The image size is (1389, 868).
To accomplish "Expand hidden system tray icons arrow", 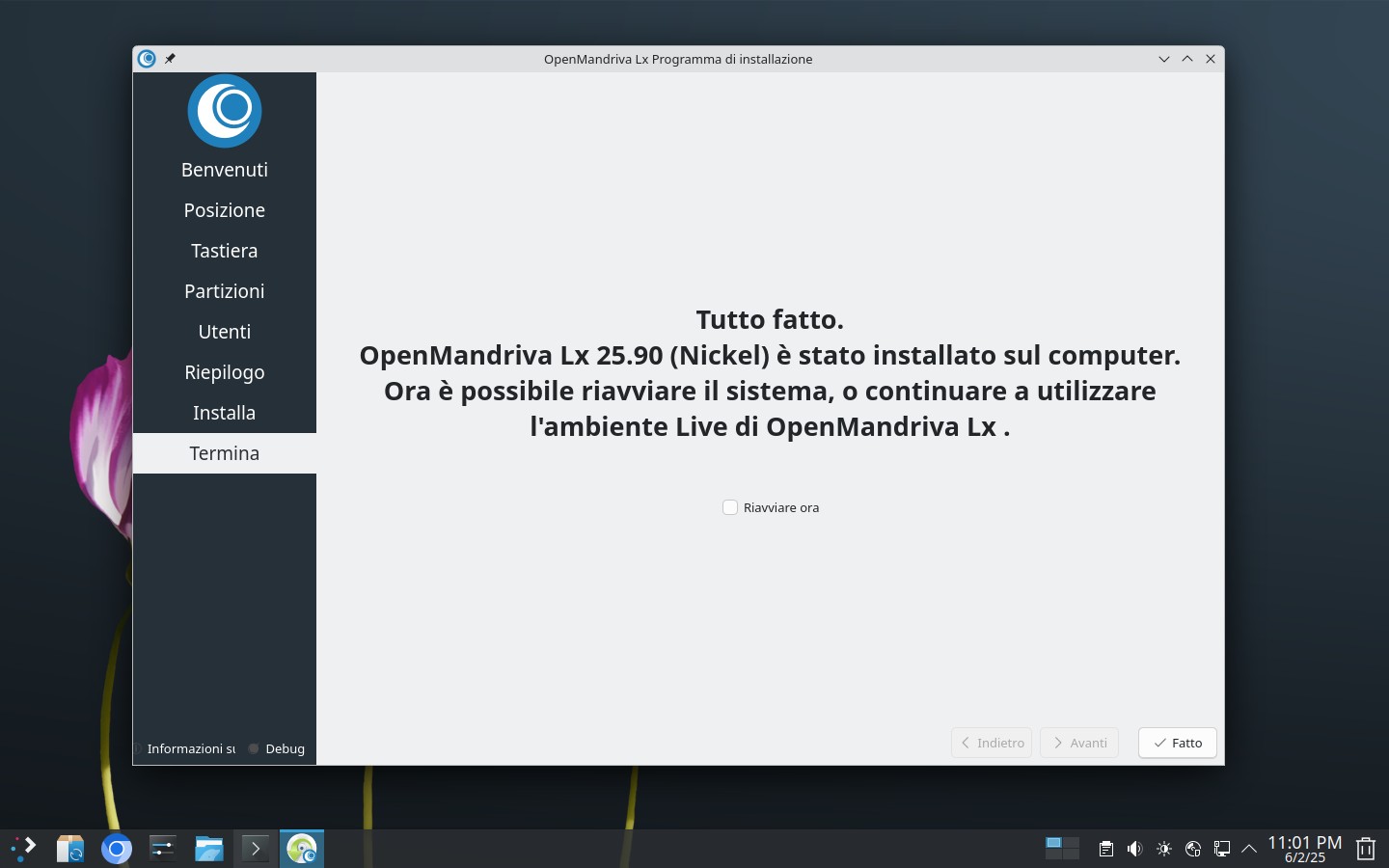I will [x=1249, y=849].
